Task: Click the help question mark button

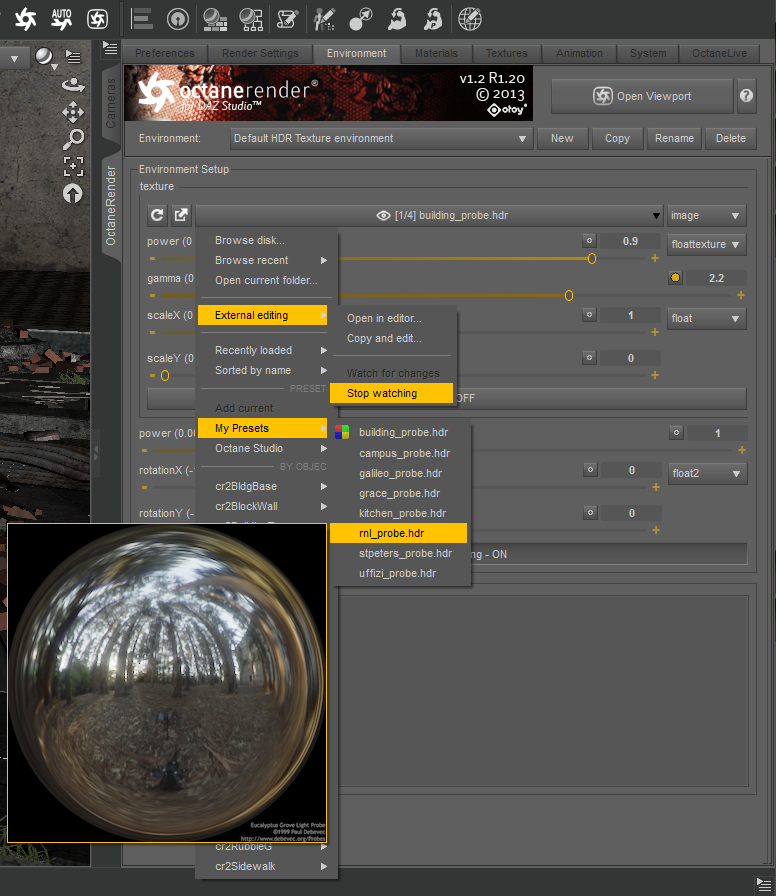Action: click(x=746, y=95)
